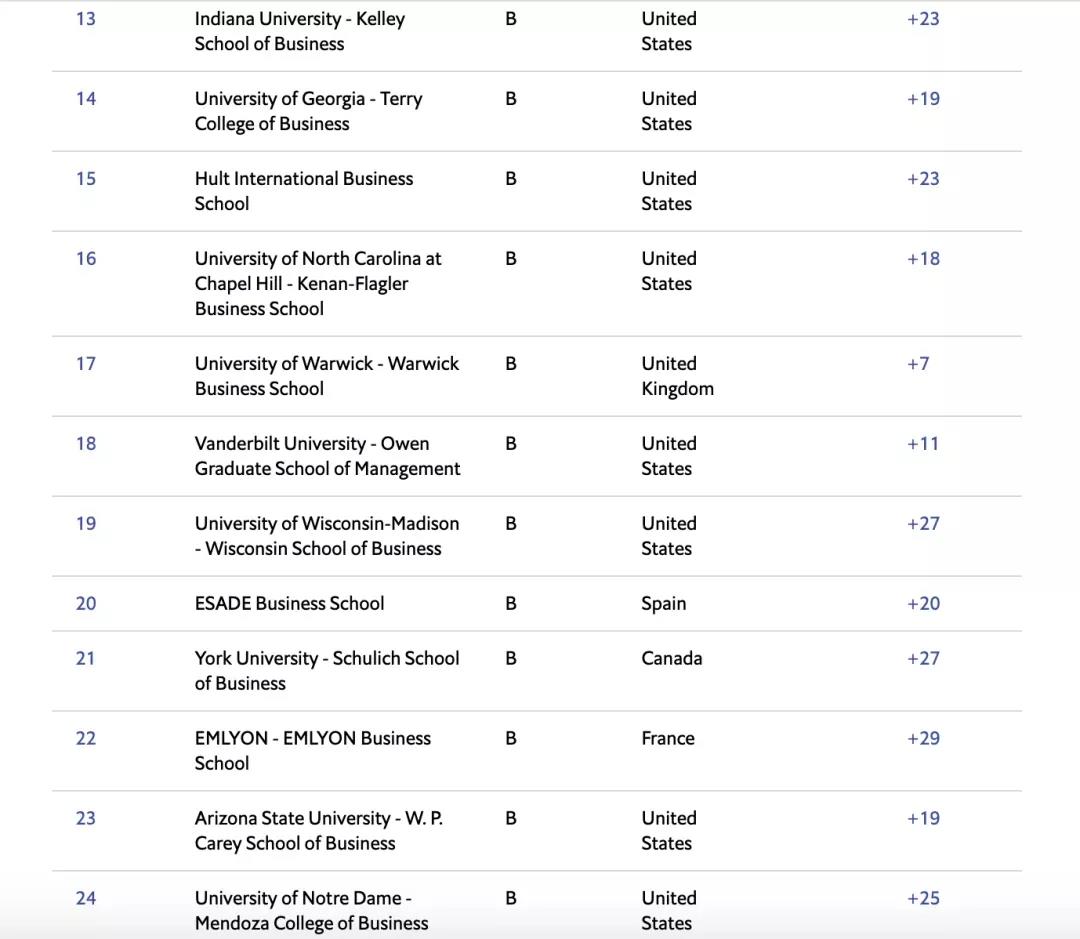Select University of Georgia - Terry College

tap(308, 111)
